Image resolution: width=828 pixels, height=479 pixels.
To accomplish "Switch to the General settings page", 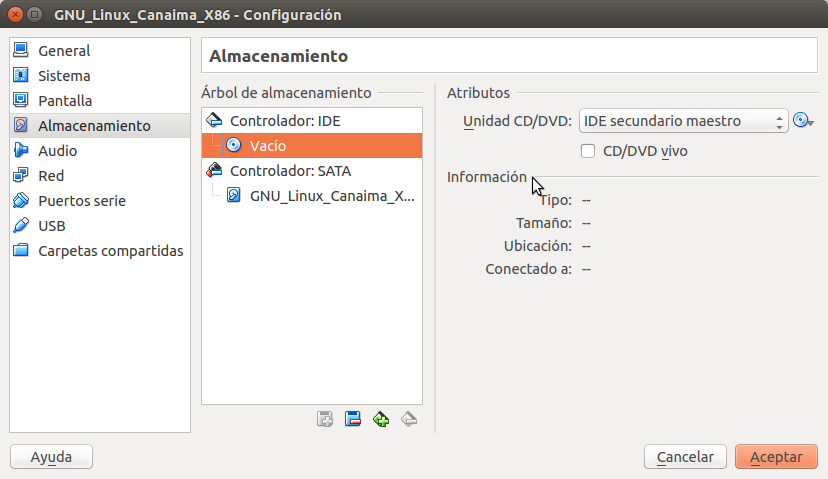I will (x=64, y=51).
